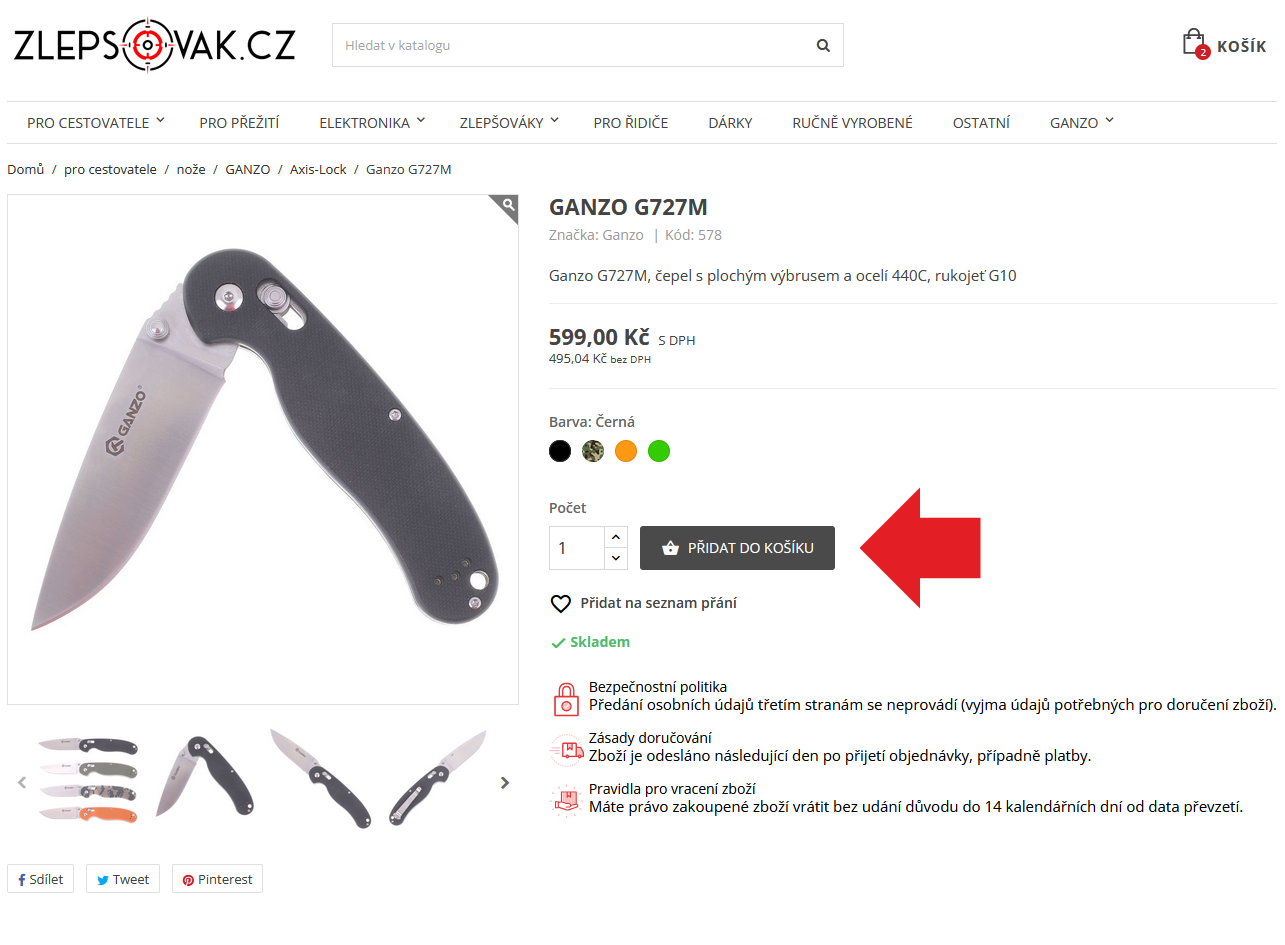Select the orange color variant

click(x=626, y=451)
